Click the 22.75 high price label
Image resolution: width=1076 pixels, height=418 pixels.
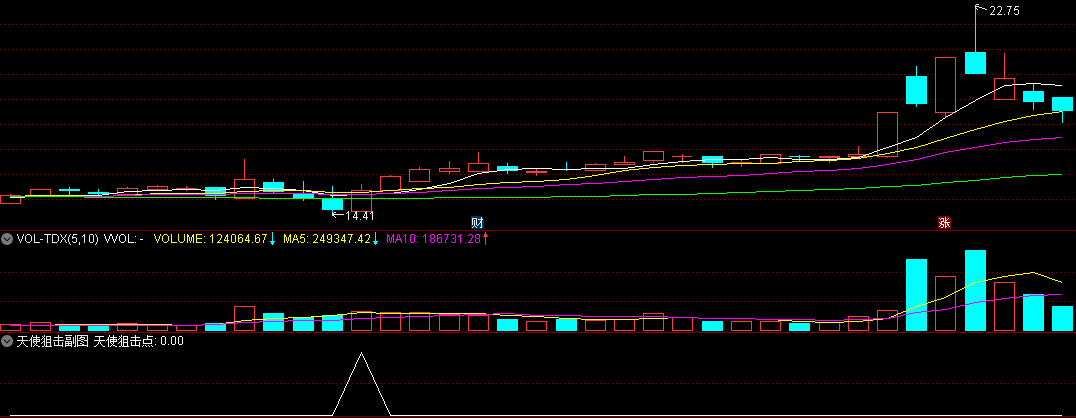[x=1005, y=10]
